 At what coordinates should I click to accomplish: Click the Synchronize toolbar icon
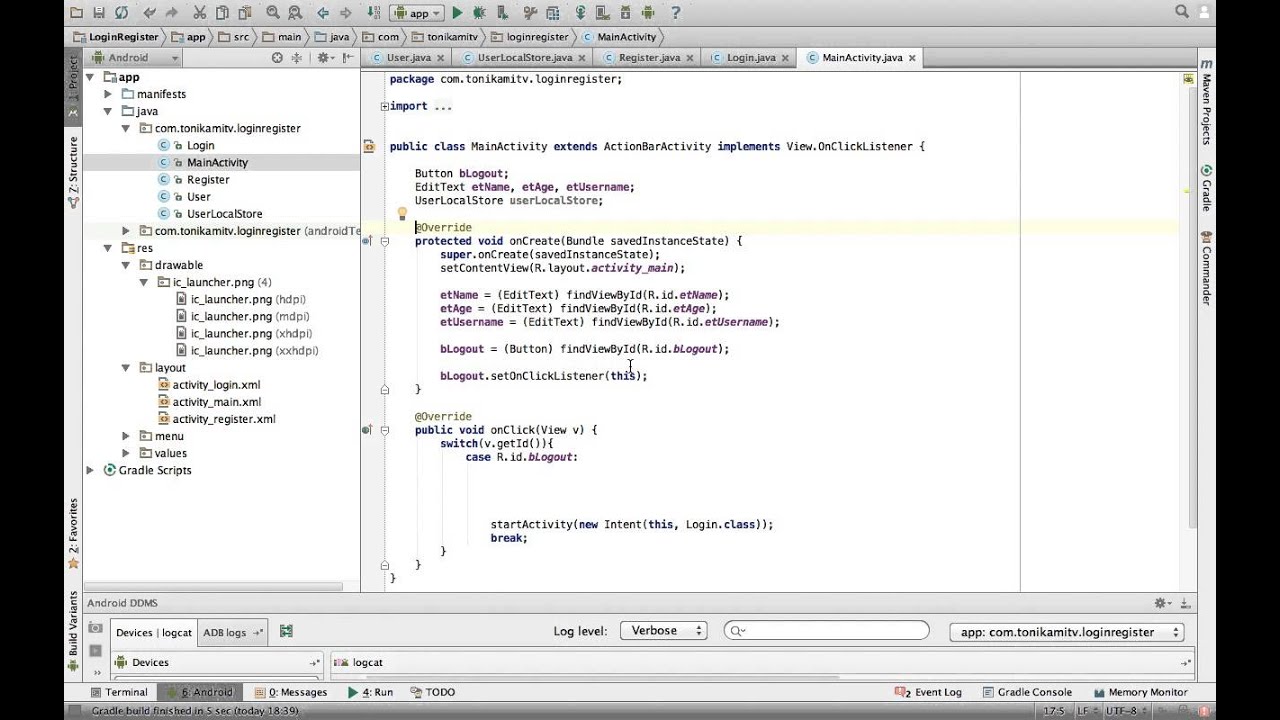coord(121,13)
